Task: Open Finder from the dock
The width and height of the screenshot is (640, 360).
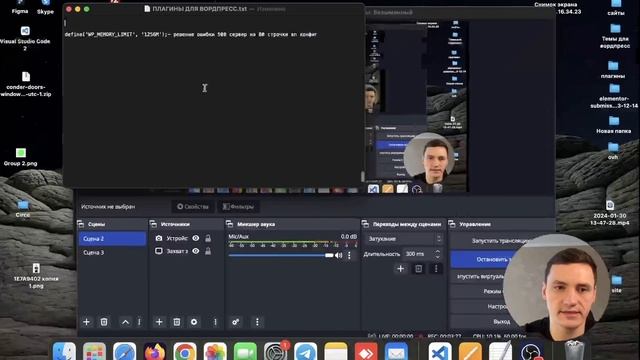Action: pyautogui.click(x=64, y=351)
